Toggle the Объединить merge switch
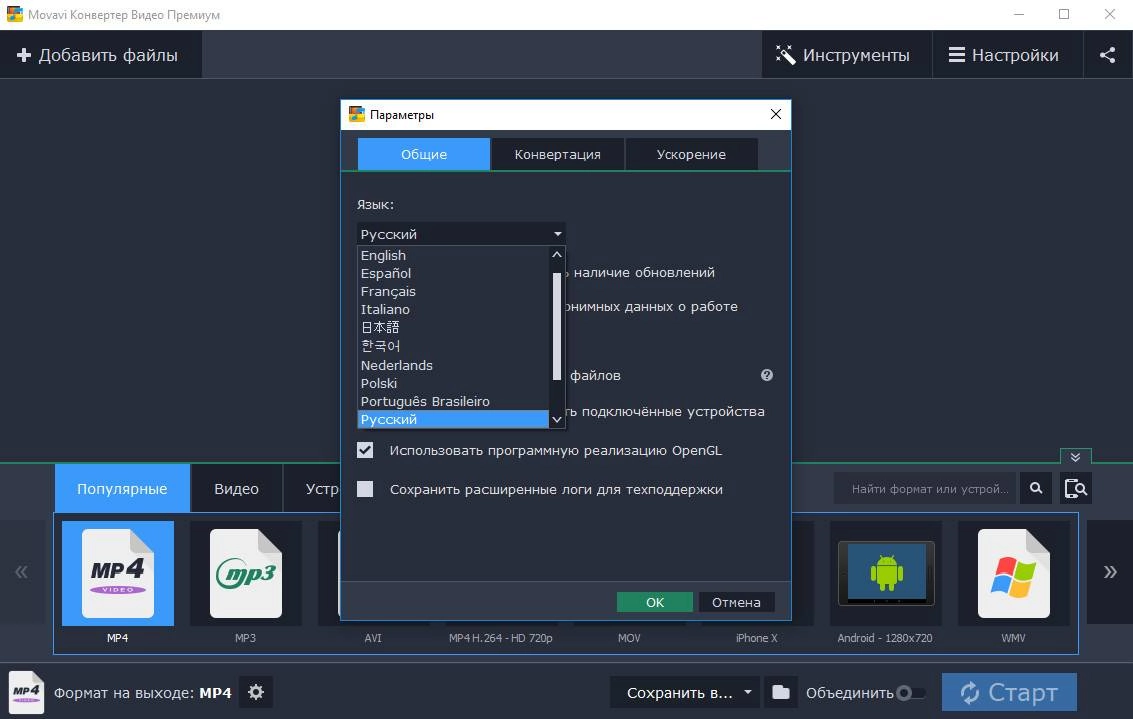Image resolution: width=1133 pixels, height=719 pixels. [x=910, y=693]
